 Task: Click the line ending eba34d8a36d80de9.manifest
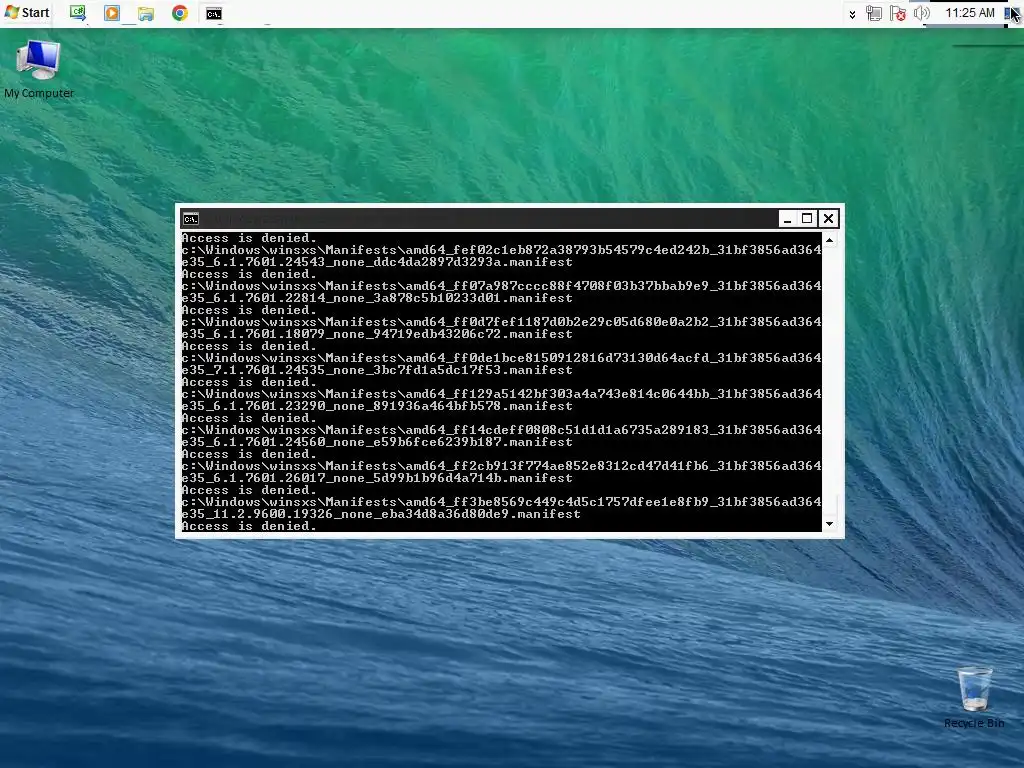381,514
